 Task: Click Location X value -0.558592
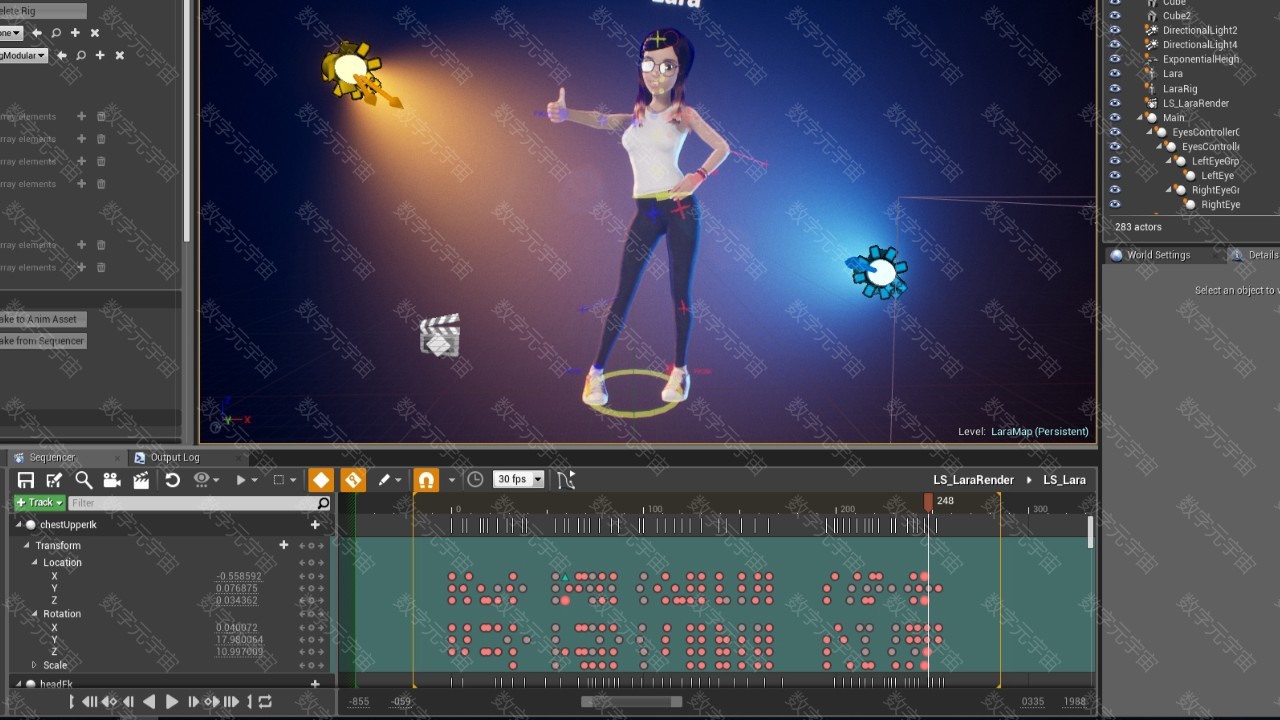(x=239, y=577)
